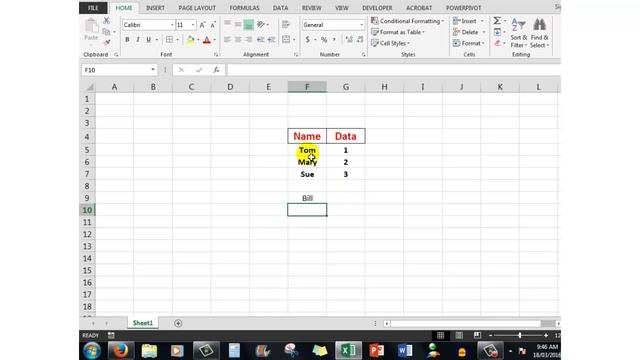
Task: Click the Decrease Decimal icon
Action: point(360,40)
